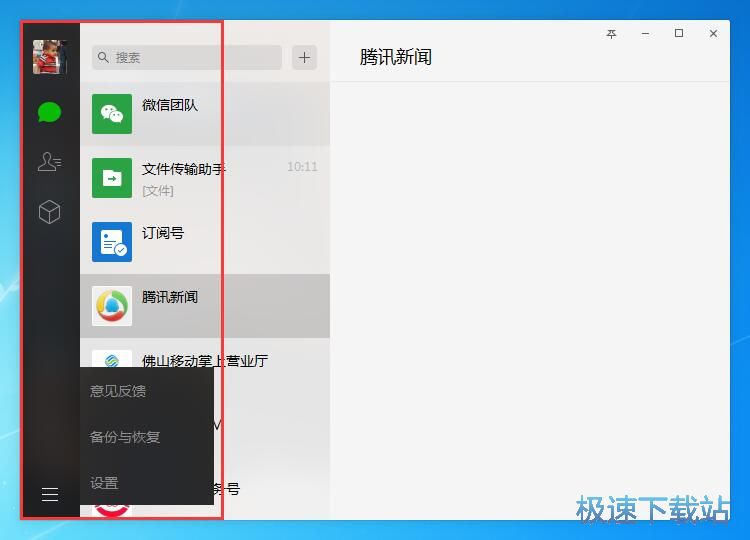Open the 佛山移动掌上营业厅 chat
The width and height of the screenshot is (750, 540).
(x=205, y=360)
